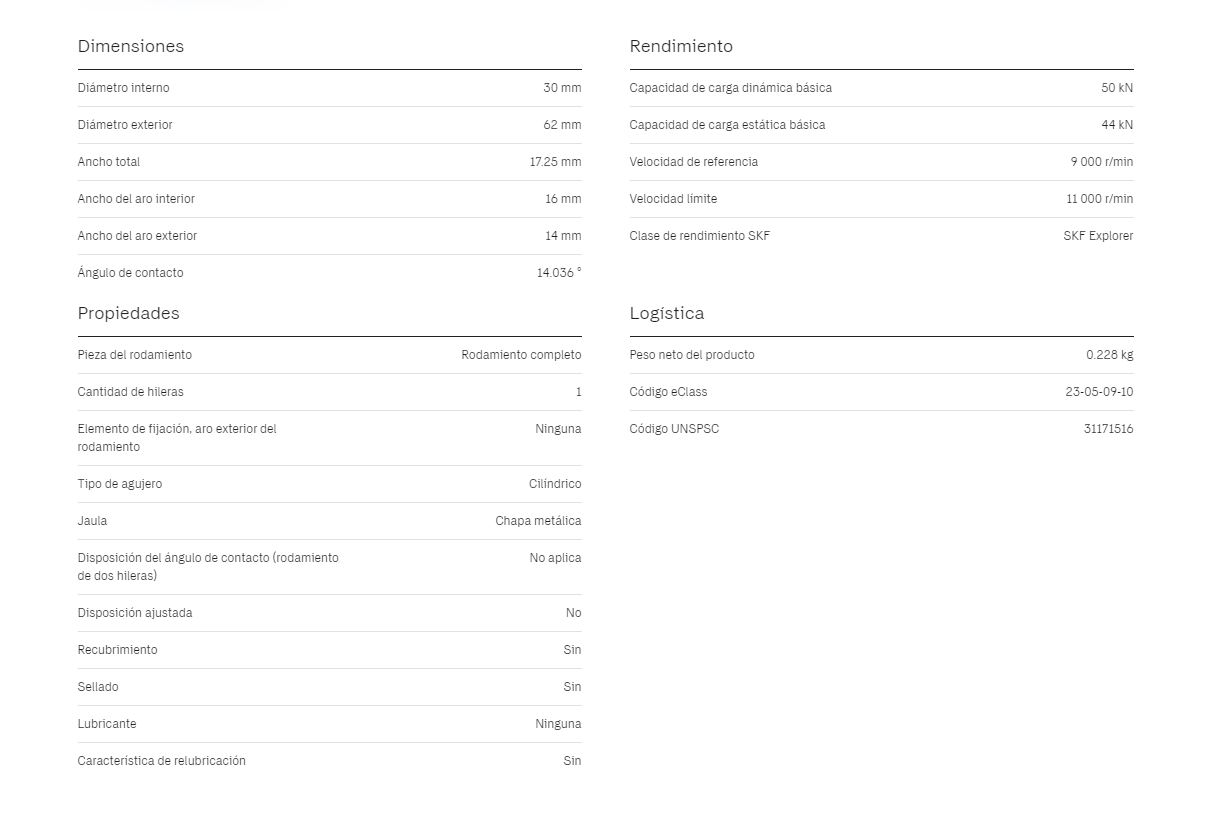The width and height of the screenshot is (1232, 832).
Task: Select the Tipo de agujero label
Action: [120, 484]
